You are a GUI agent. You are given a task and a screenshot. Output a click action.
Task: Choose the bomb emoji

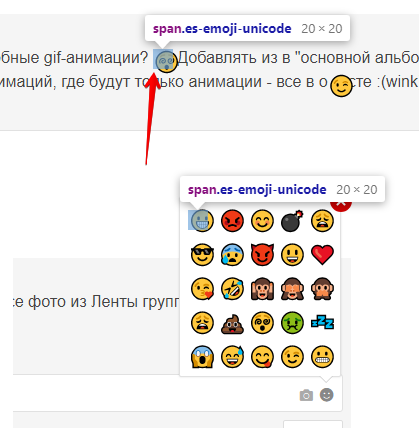coord(292,221)
